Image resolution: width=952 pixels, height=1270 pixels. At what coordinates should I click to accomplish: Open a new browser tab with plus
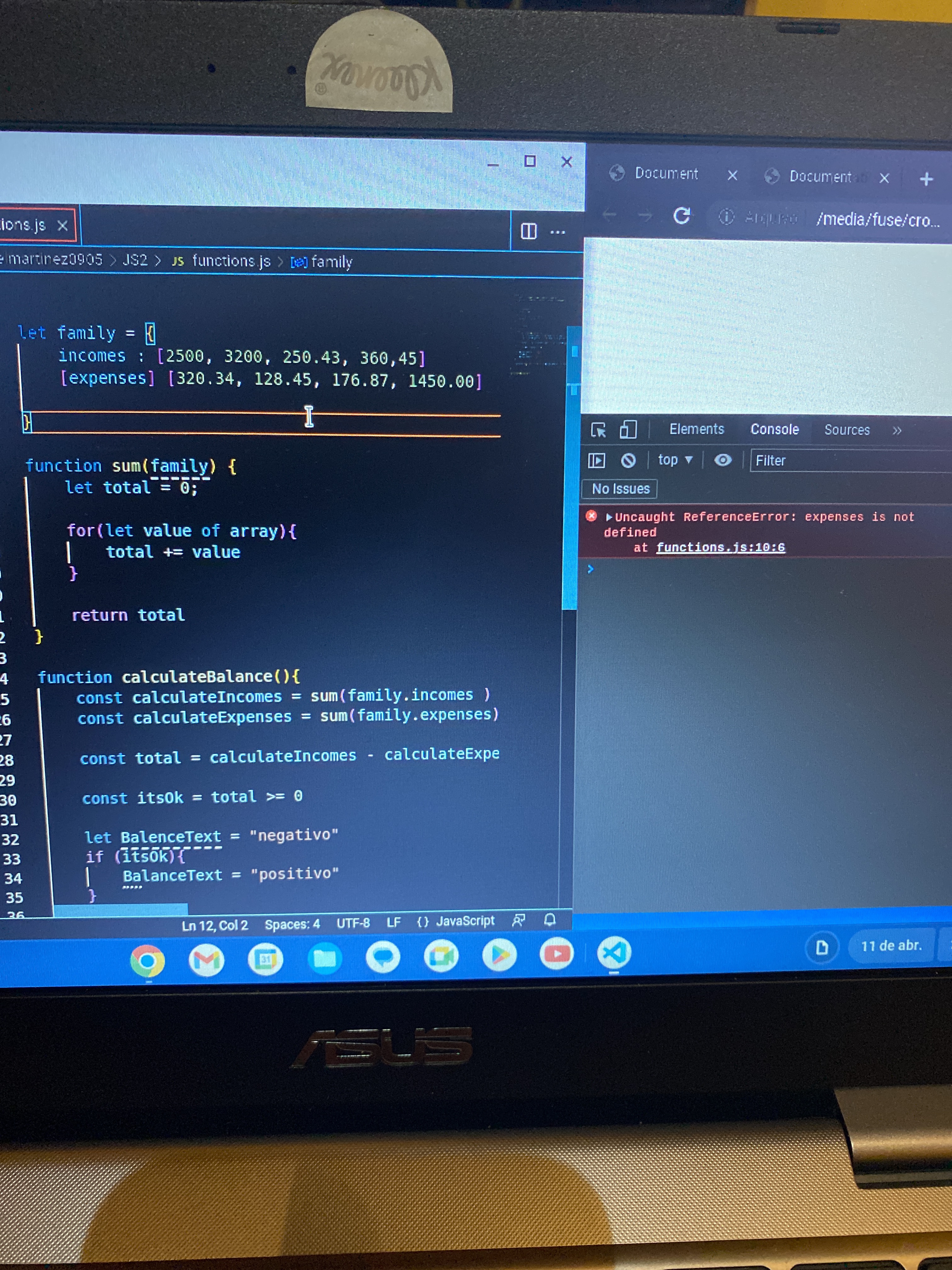click(x=926, y=179)
